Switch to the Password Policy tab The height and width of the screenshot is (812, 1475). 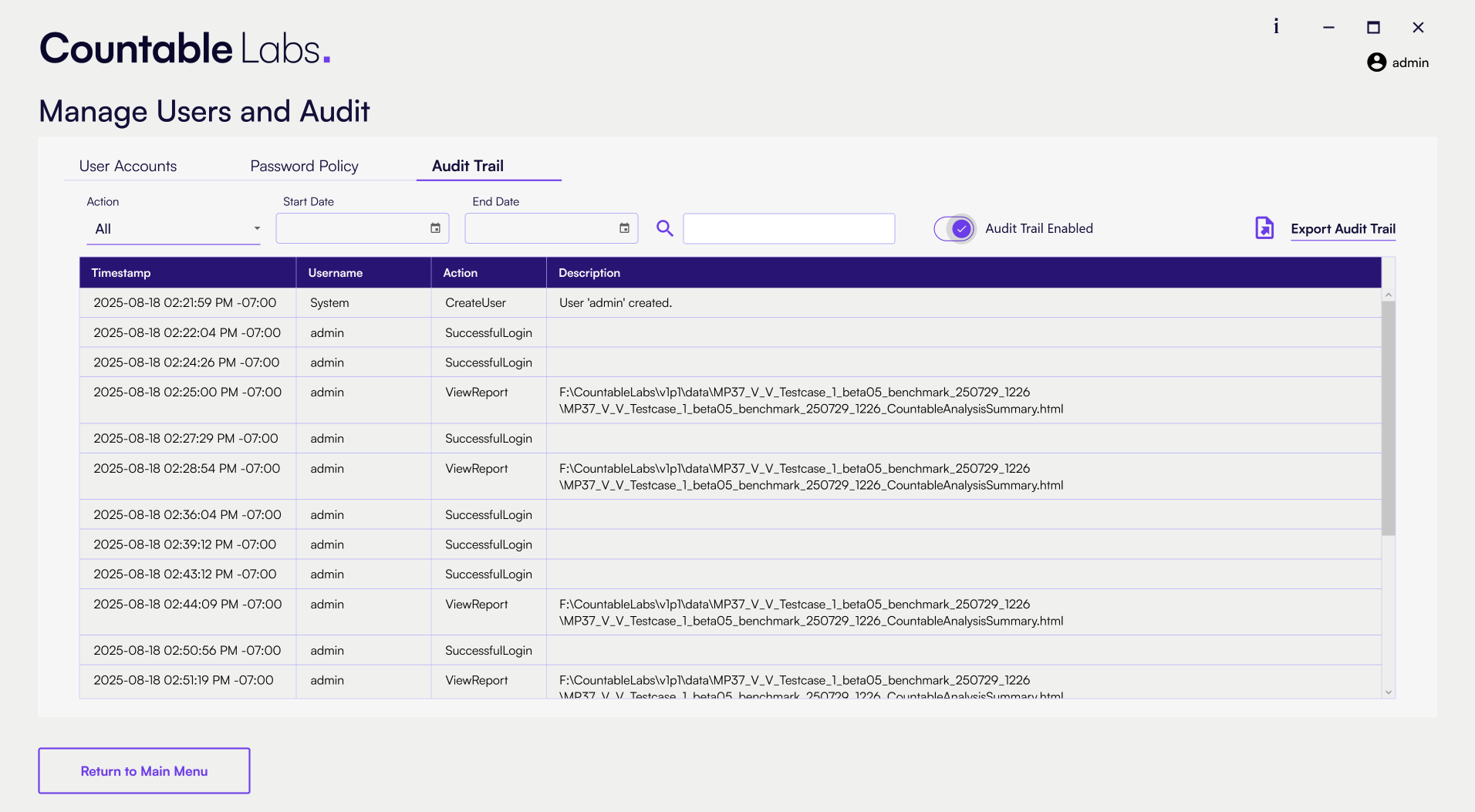point(304,166)
